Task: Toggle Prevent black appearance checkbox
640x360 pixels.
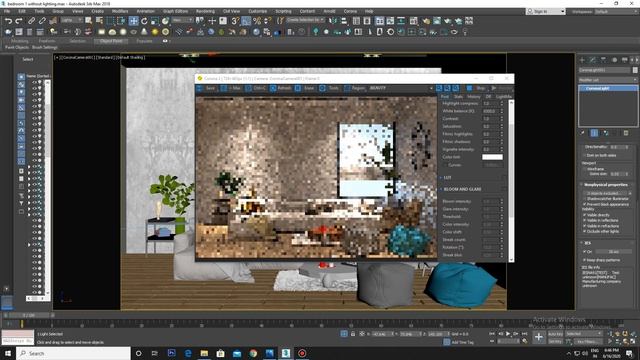Action: pyautogui.click(x=584, y=204)
